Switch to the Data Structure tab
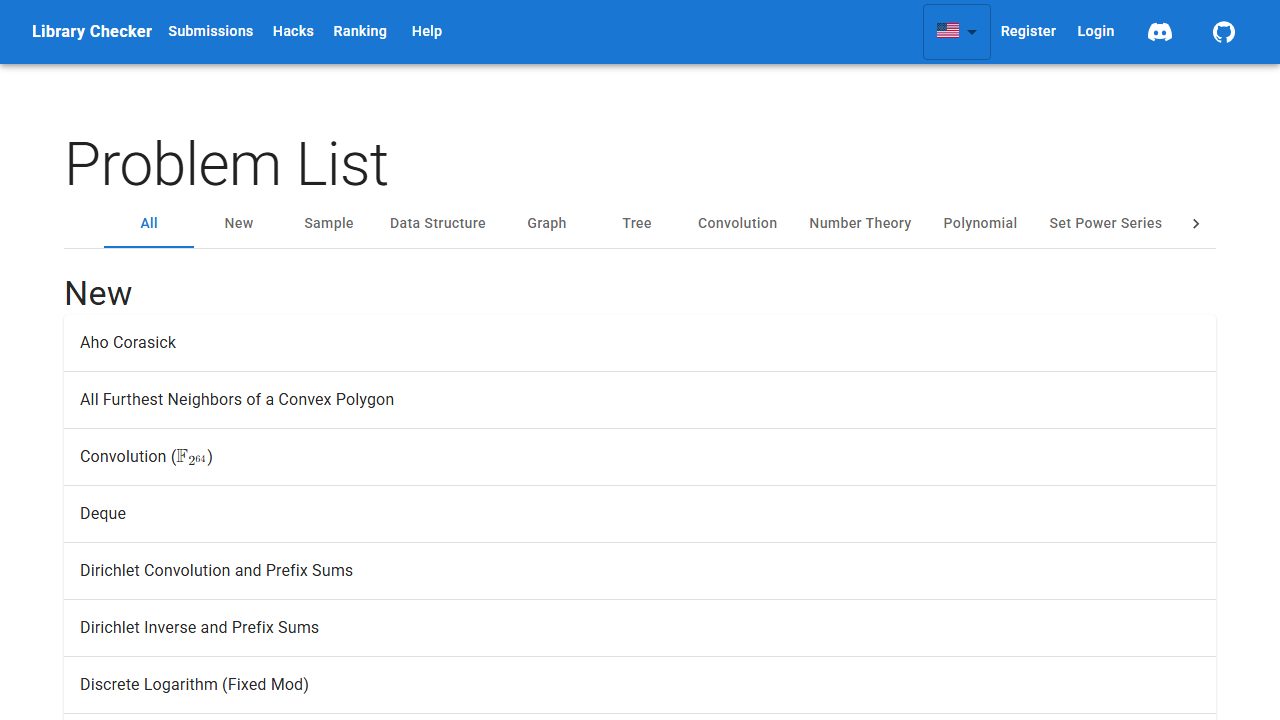Screen dimensions: 1280x720 [x=438, y=223]
